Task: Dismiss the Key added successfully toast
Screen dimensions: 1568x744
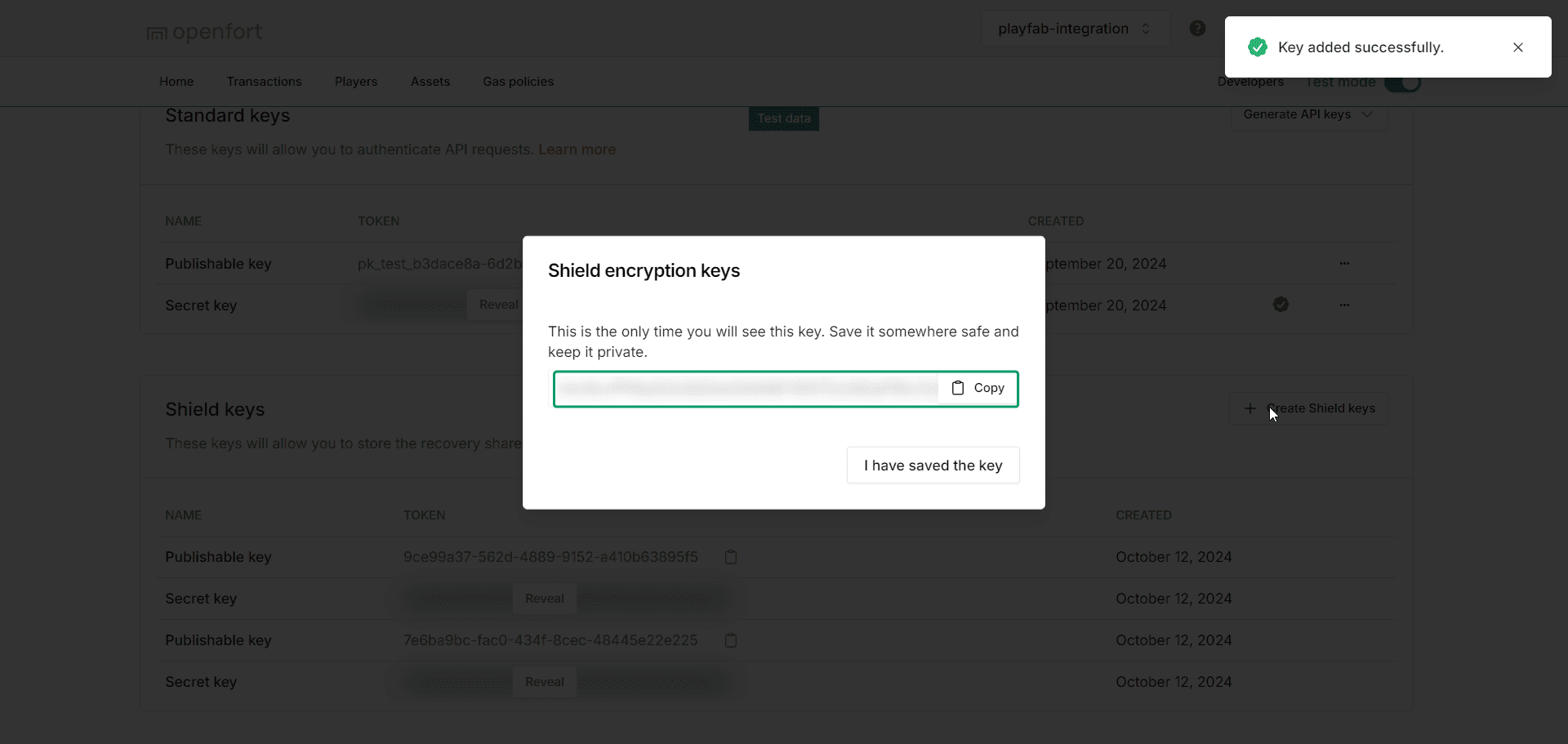Action: (x=1518, y=47)
